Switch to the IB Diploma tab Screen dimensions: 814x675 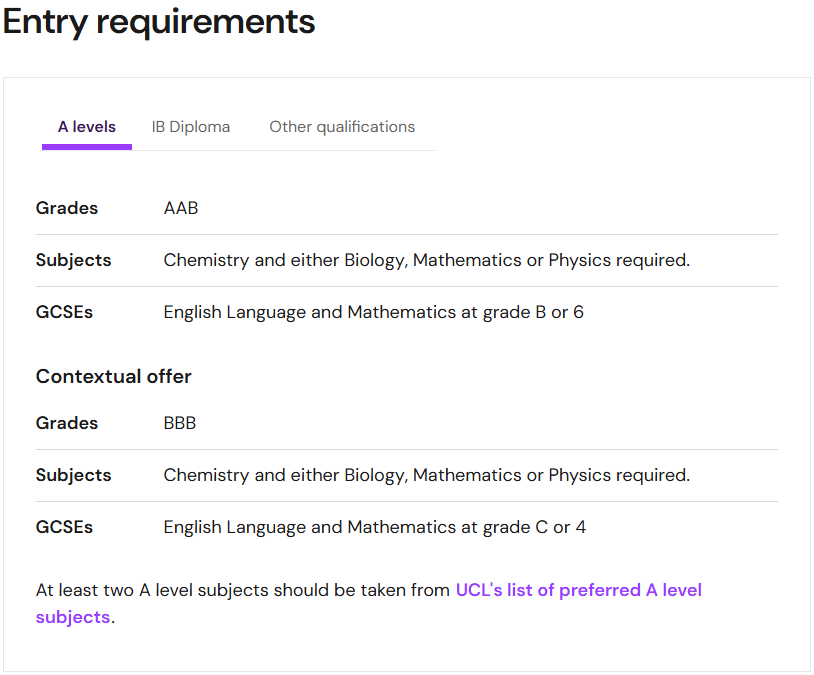coord(191,127)
